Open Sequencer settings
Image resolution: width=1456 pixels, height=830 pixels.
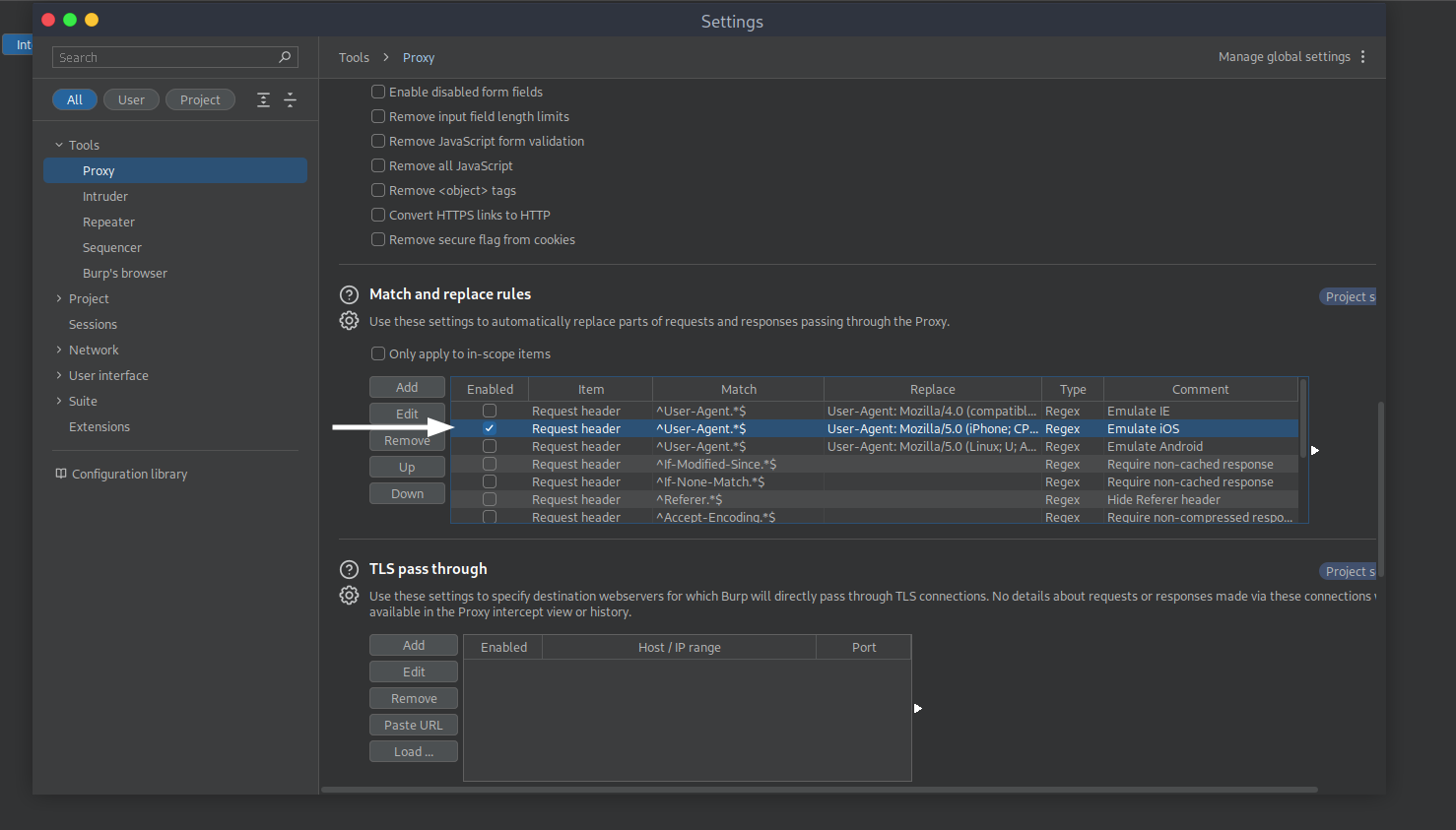[112, 247]
